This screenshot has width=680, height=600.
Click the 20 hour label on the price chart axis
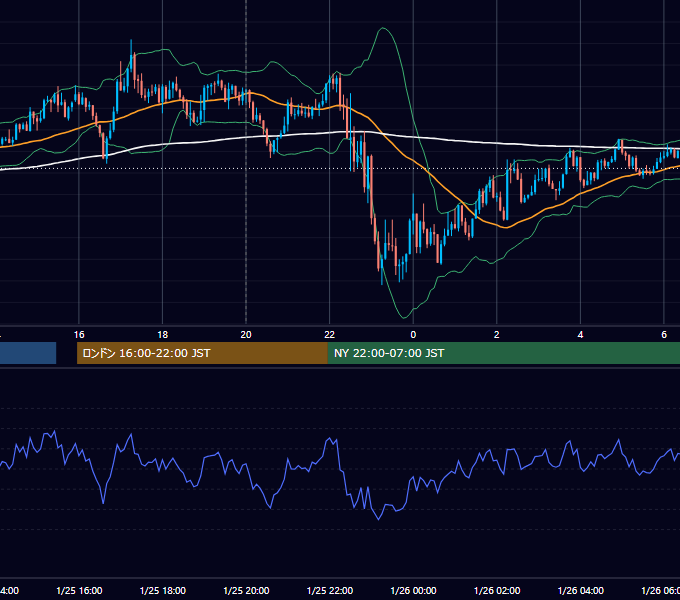click(x=246, y=335)
